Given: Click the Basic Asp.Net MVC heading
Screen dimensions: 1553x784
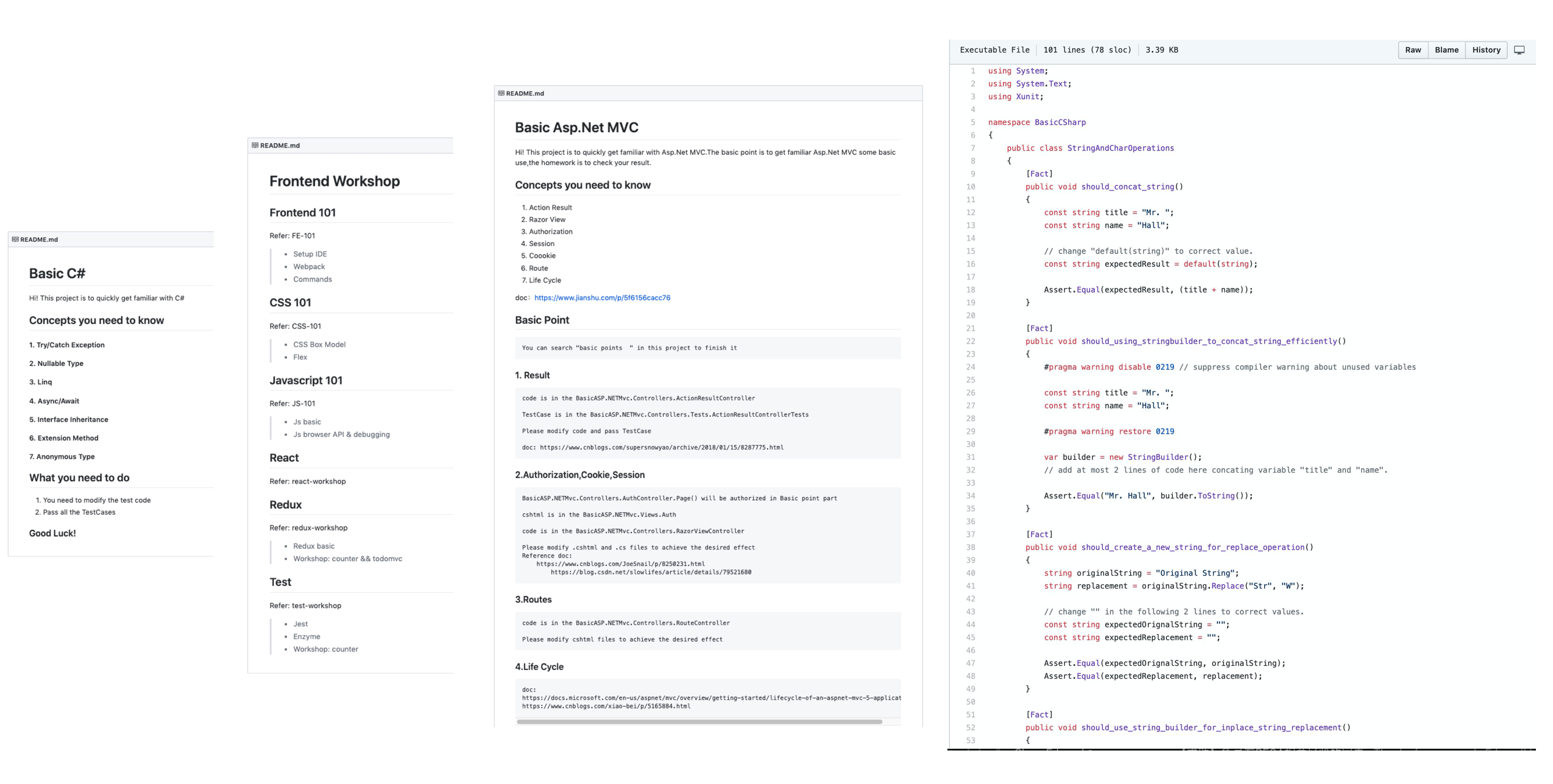Looking at the screenshot, I should [576, 128].
